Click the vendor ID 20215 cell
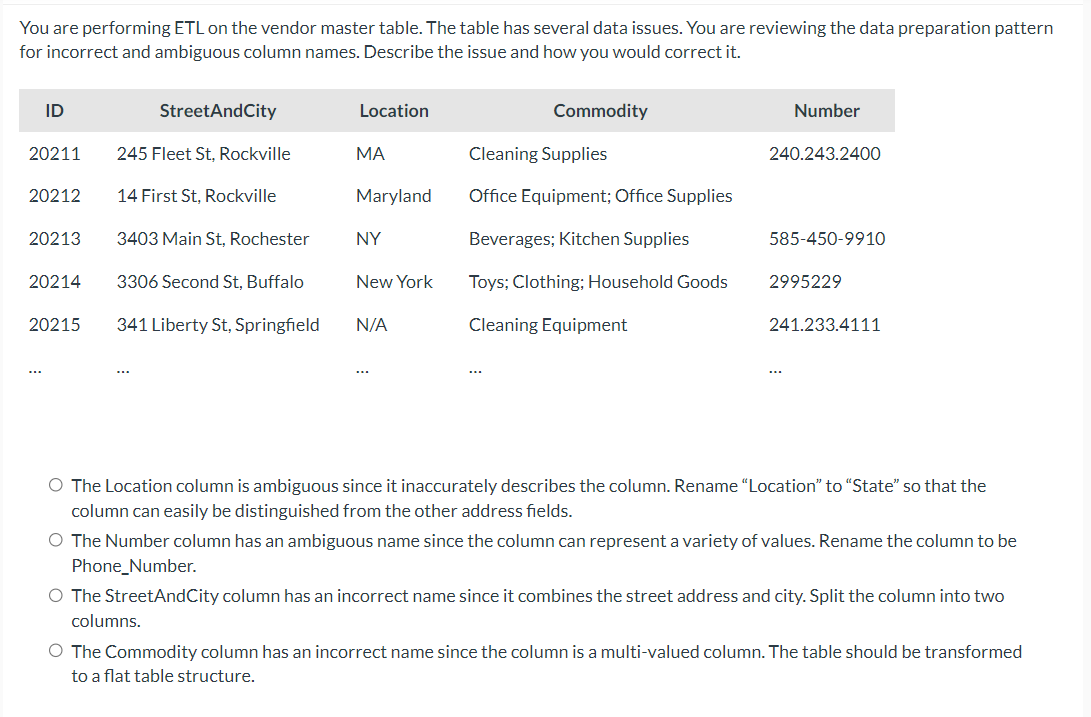The width and height of the screenshot is (1091, 717). (55, 324)
